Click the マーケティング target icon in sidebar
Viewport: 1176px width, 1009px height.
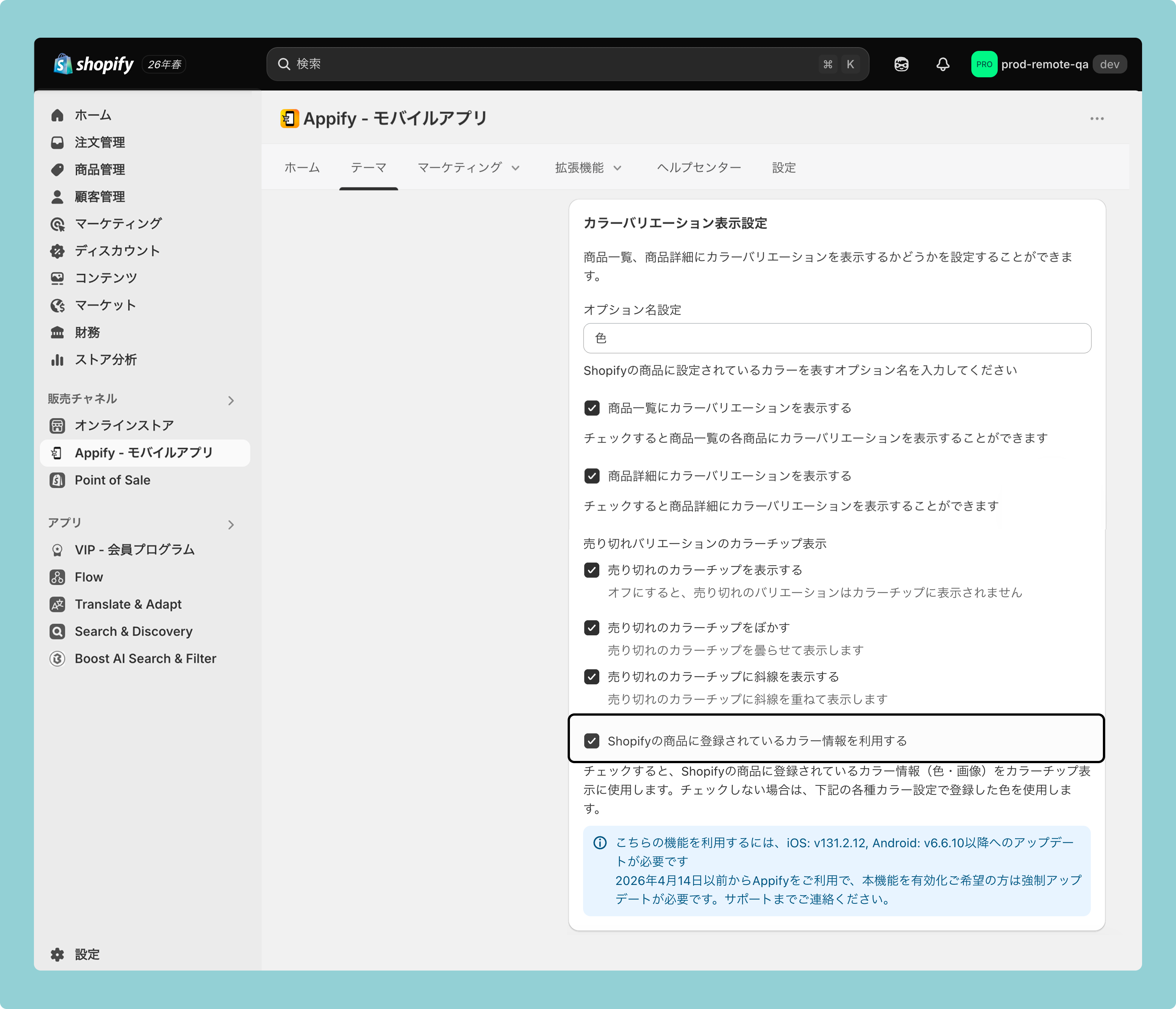click(57, 224)
